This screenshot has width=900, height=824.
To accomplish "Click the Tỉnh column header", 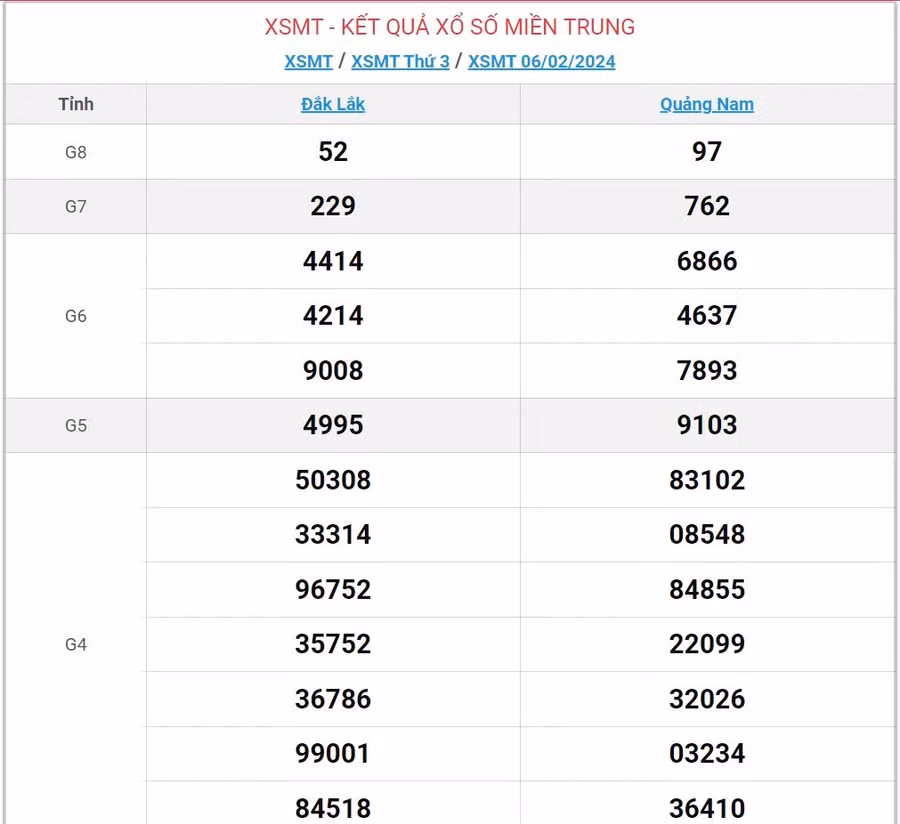I will point(76,104).
